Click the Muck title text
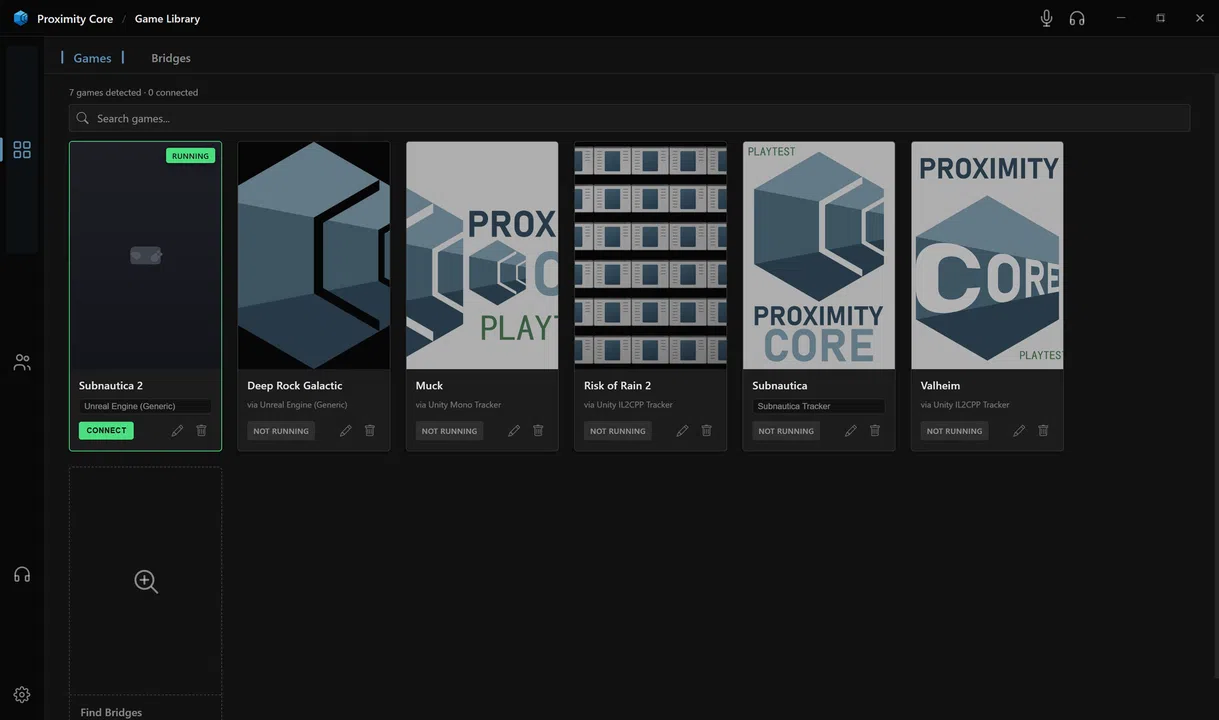The height and width of the screenshot is (720, 1219). (x=429, y=385)
